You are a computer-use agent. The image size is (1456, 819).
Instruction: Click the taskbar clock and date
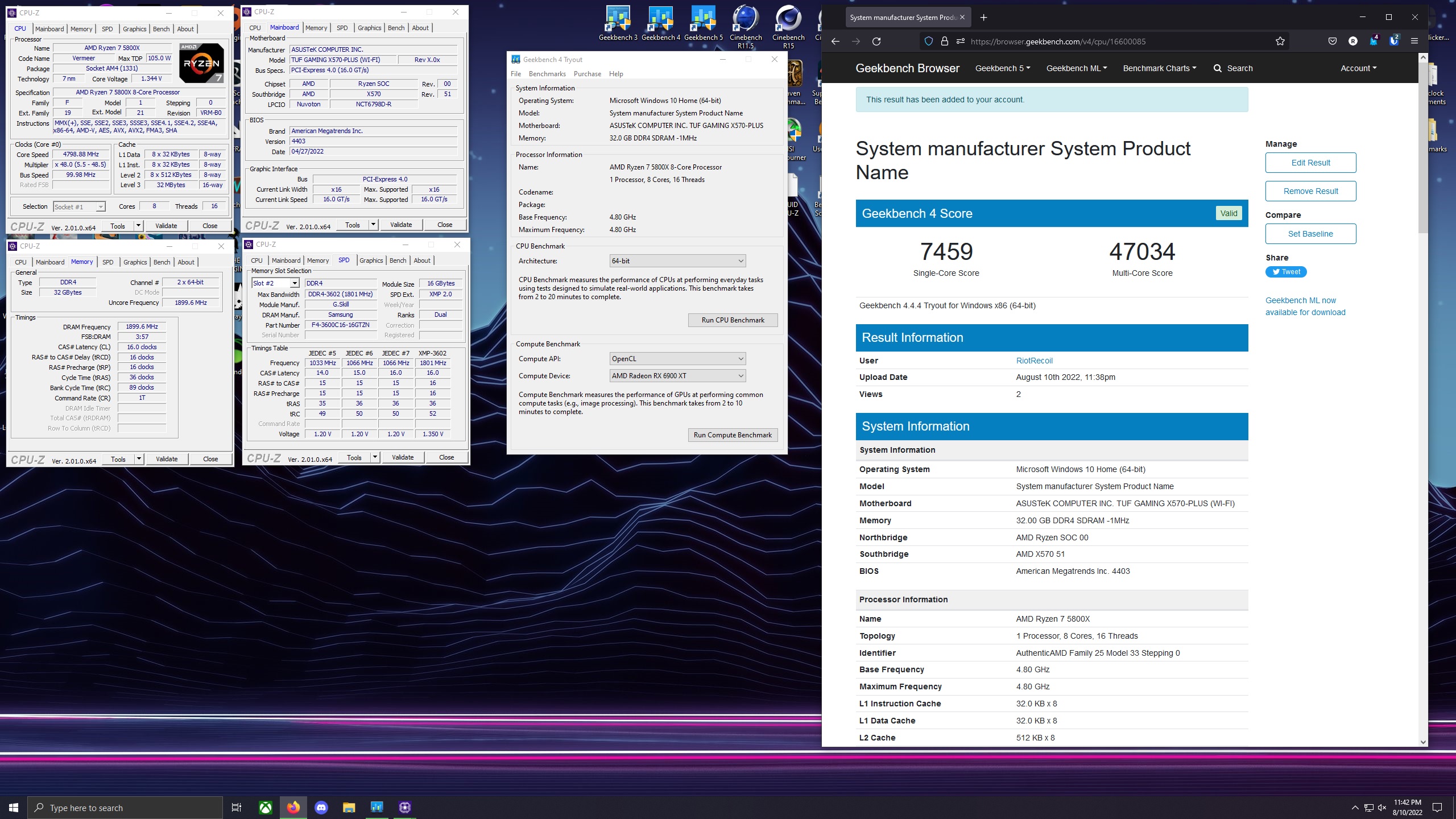(1407, 808)
